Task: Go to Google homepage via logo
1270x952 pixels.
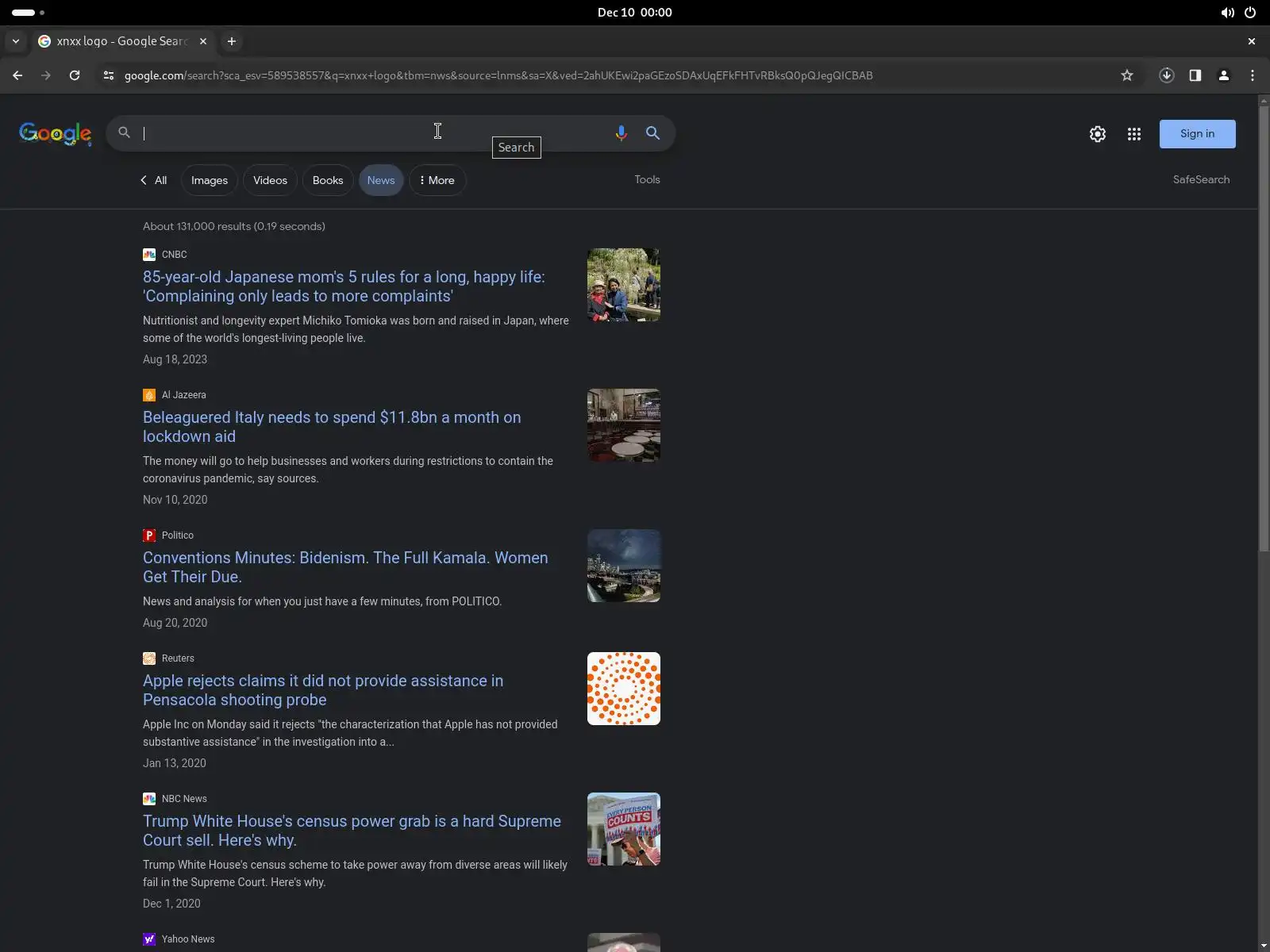Action: 56,133
